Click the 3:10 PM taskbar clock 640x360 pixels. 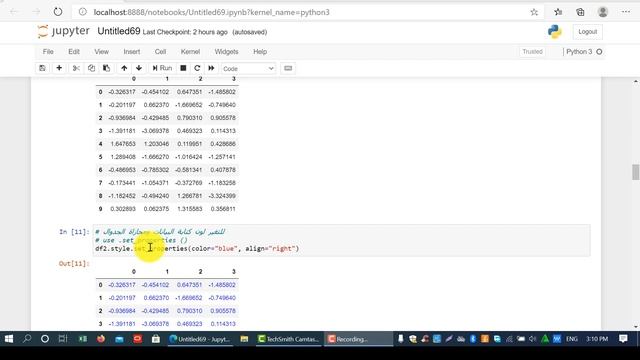[597, 339]
